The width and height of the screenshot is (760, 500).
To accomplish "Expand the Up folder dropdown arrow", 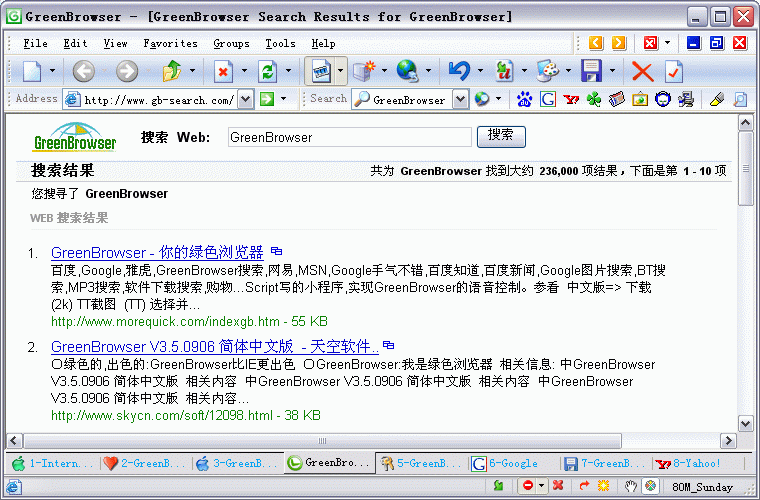I will (x=192, y=71).
